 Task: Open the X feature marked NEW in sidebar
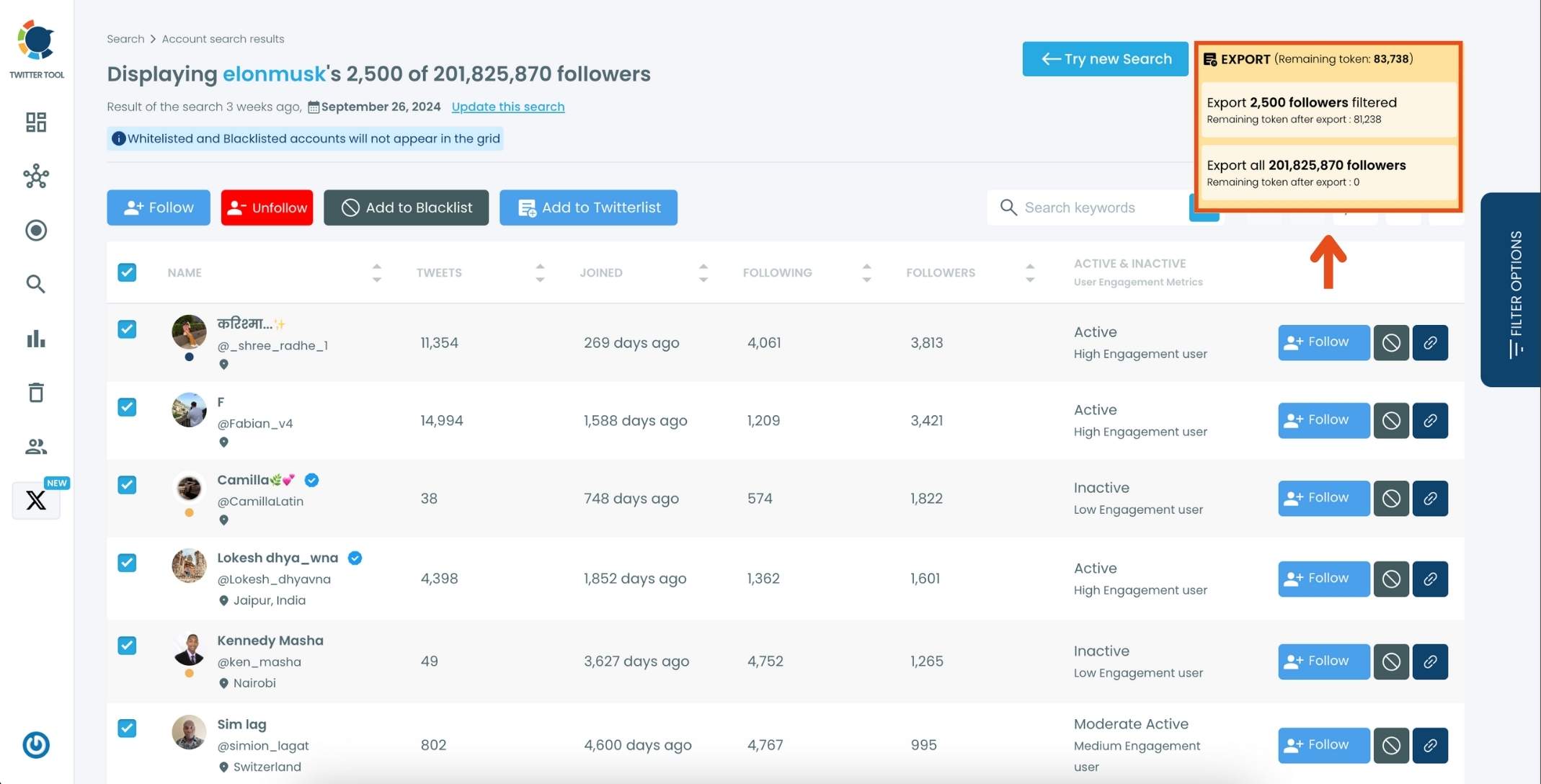coord(35,500)
